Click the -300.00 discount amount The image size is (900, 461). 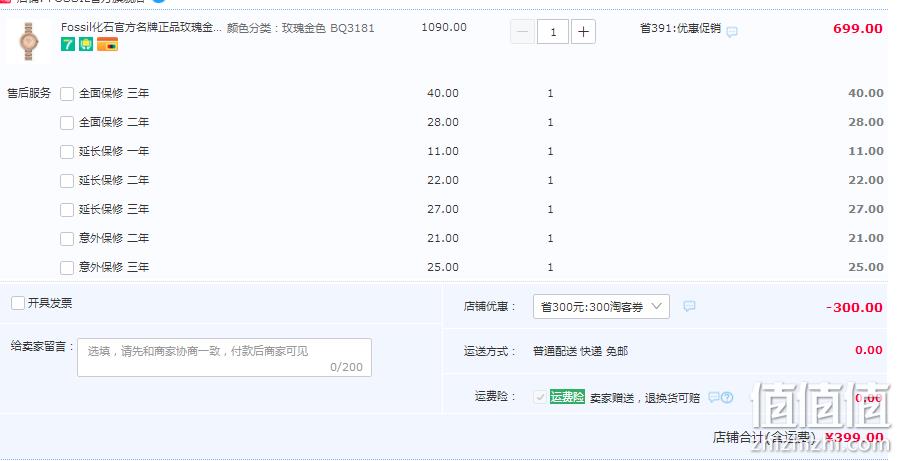pos(854,307)
